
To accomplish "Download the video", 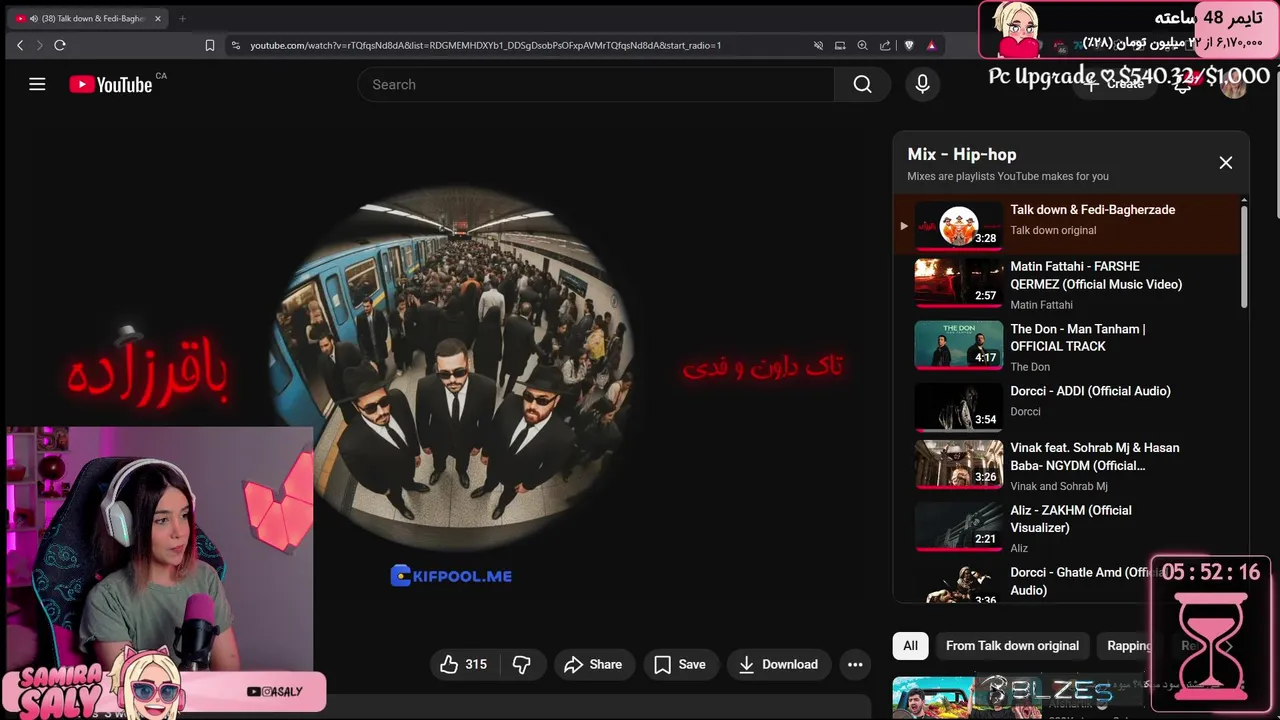I will [x=778, y=664].
